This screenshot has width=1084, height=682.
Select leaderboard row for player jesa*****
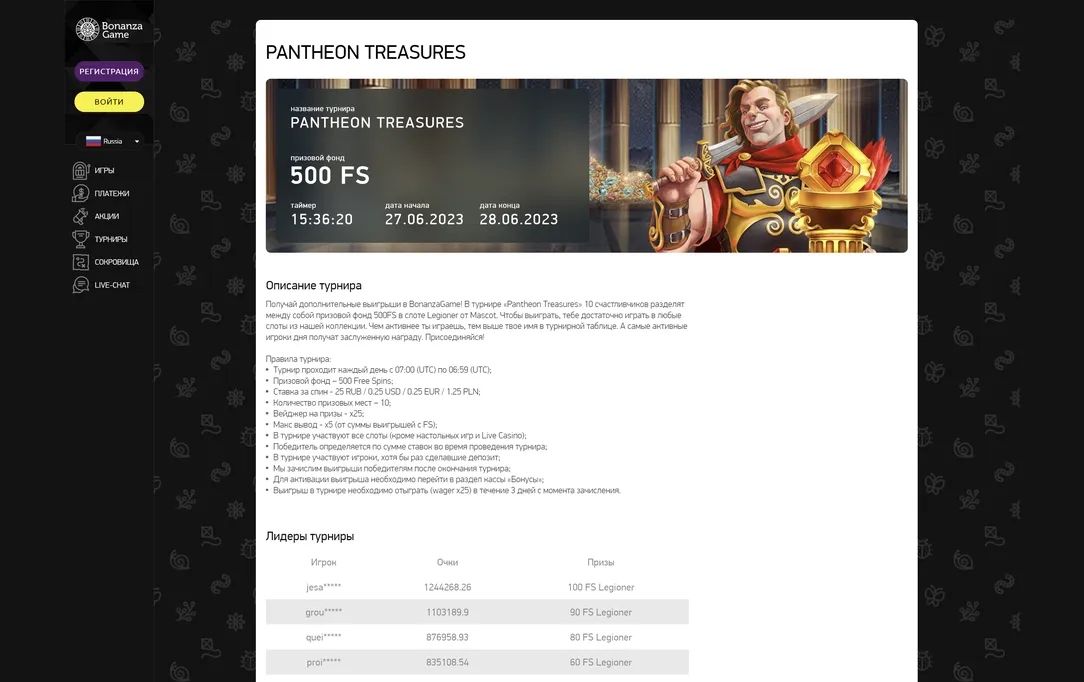(x=477, y=587)
